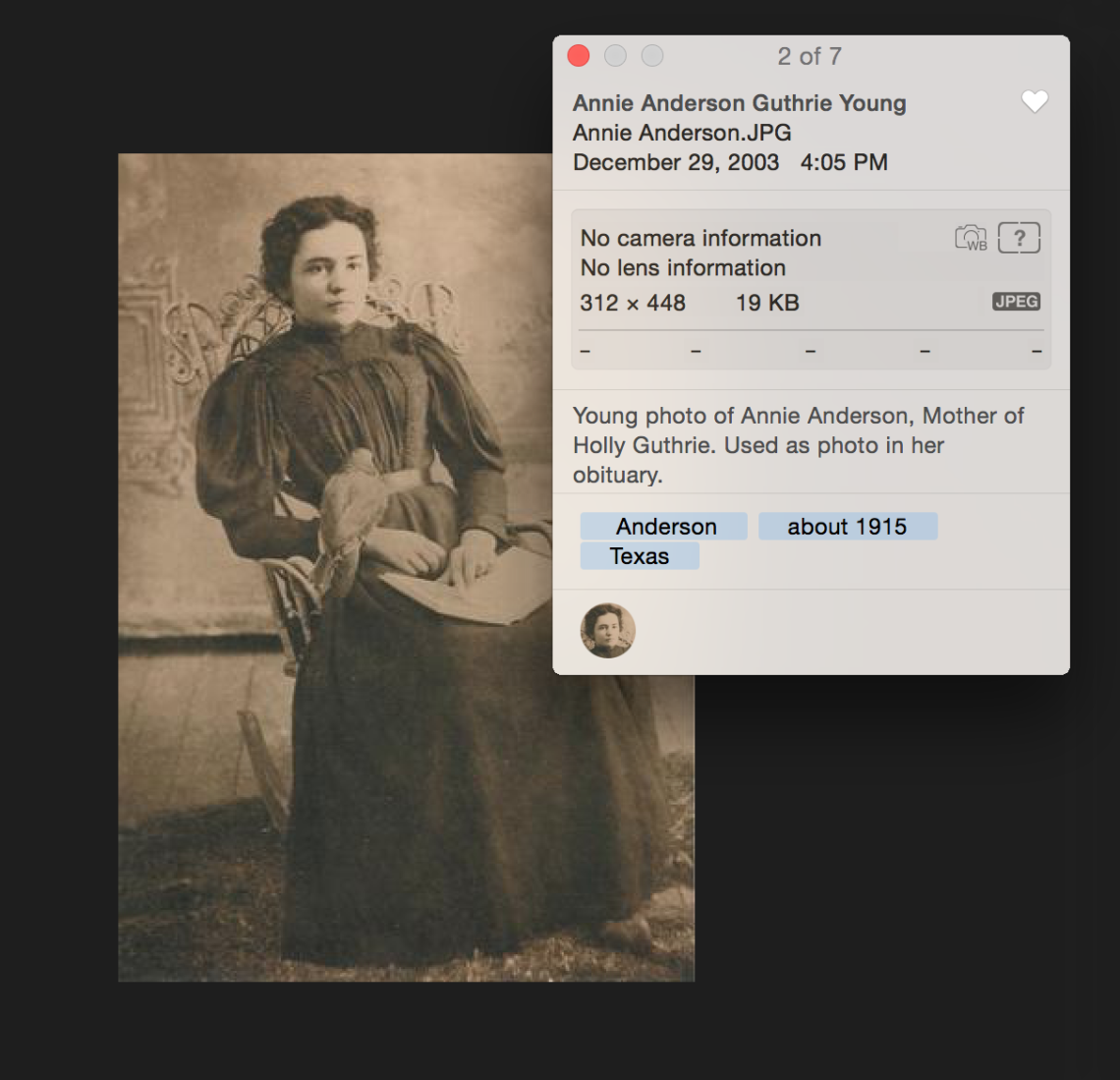Screen dimensions: 1120x1080
Task: Click the 2 of 7 window title
Action: (x=810, y=56)
